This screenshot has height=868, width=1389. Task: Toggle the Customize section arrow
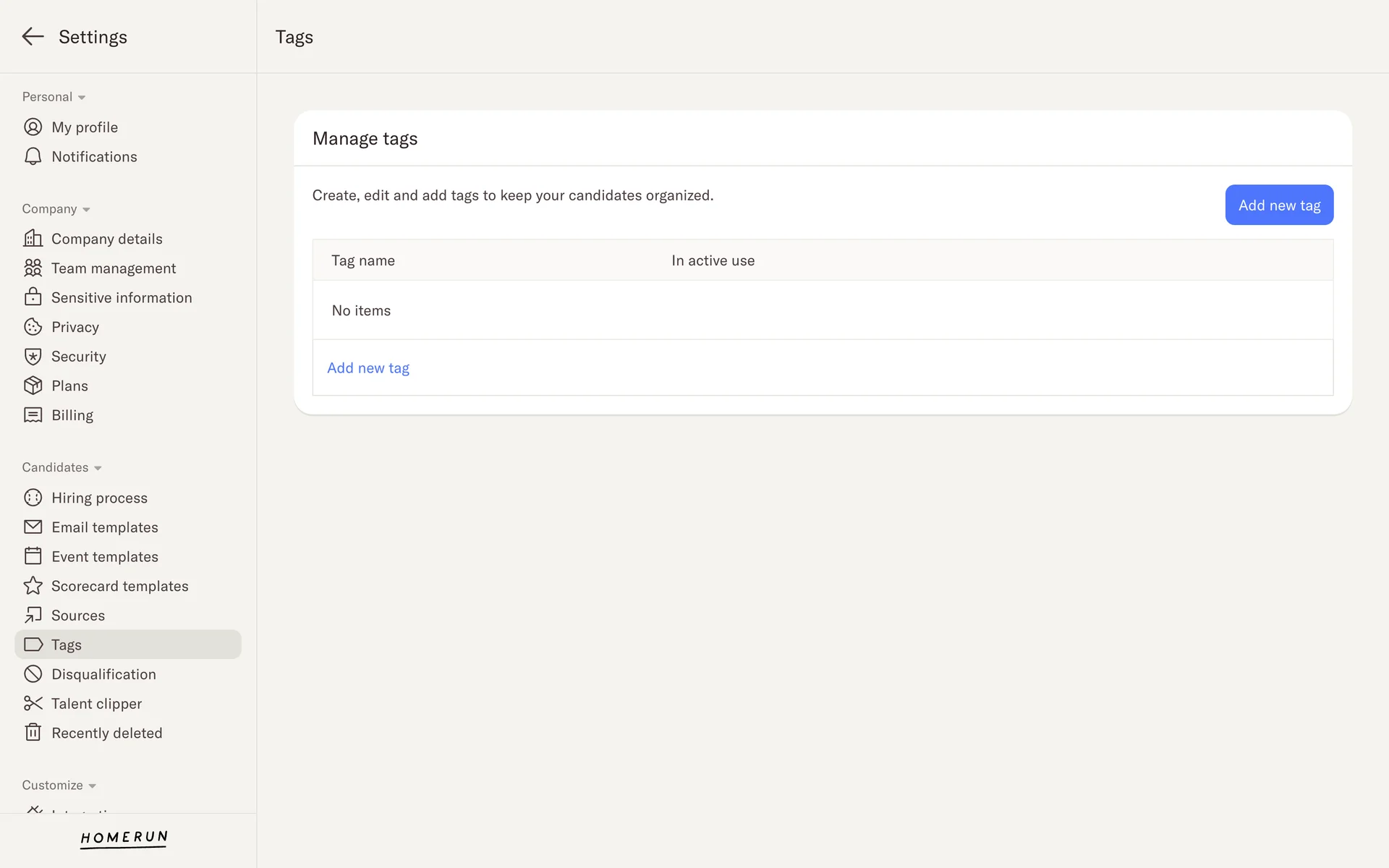point(92,786)
